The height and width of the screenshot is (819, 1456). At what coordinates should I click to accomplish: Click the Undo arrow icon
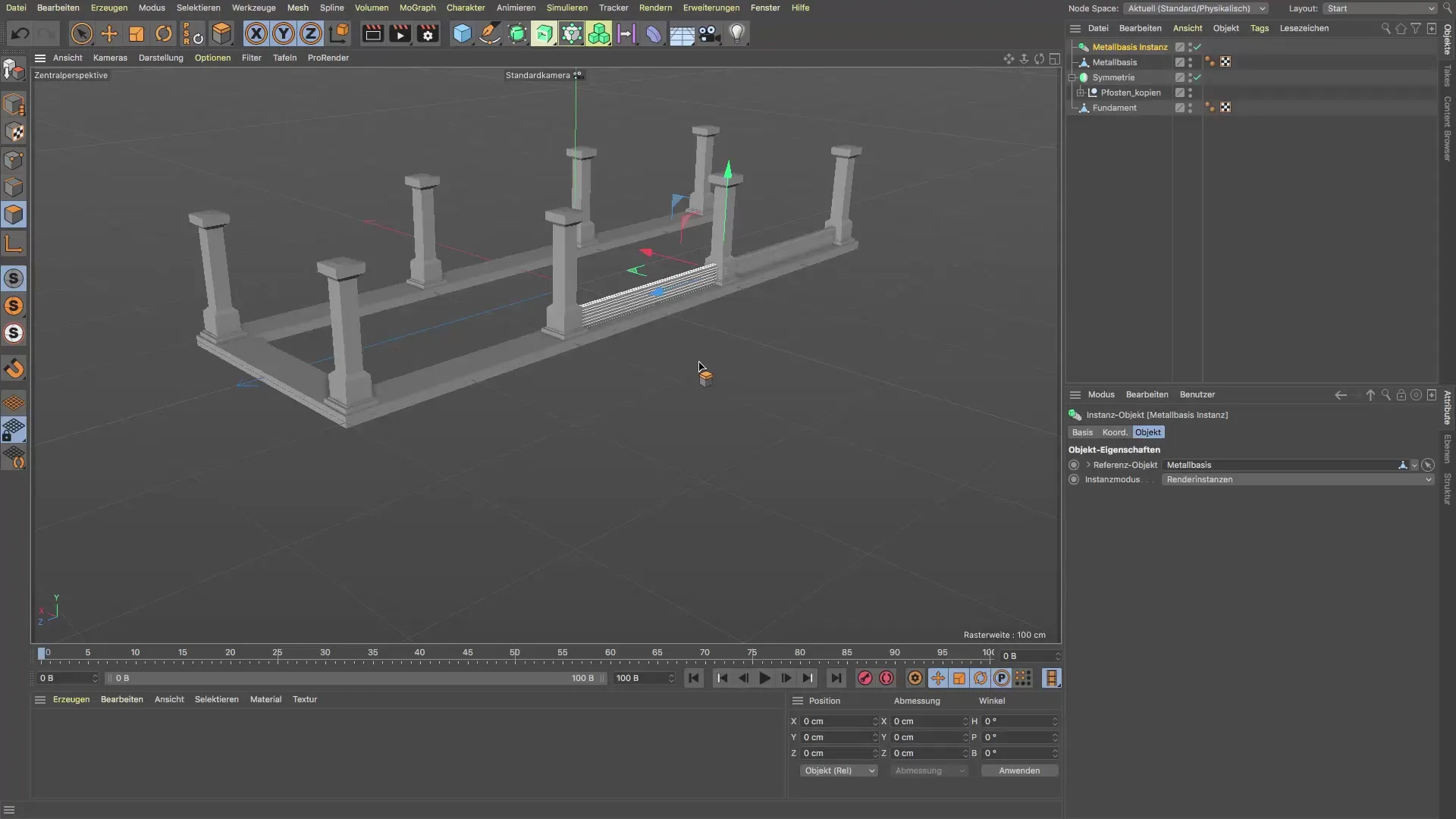tap(20, 33)
